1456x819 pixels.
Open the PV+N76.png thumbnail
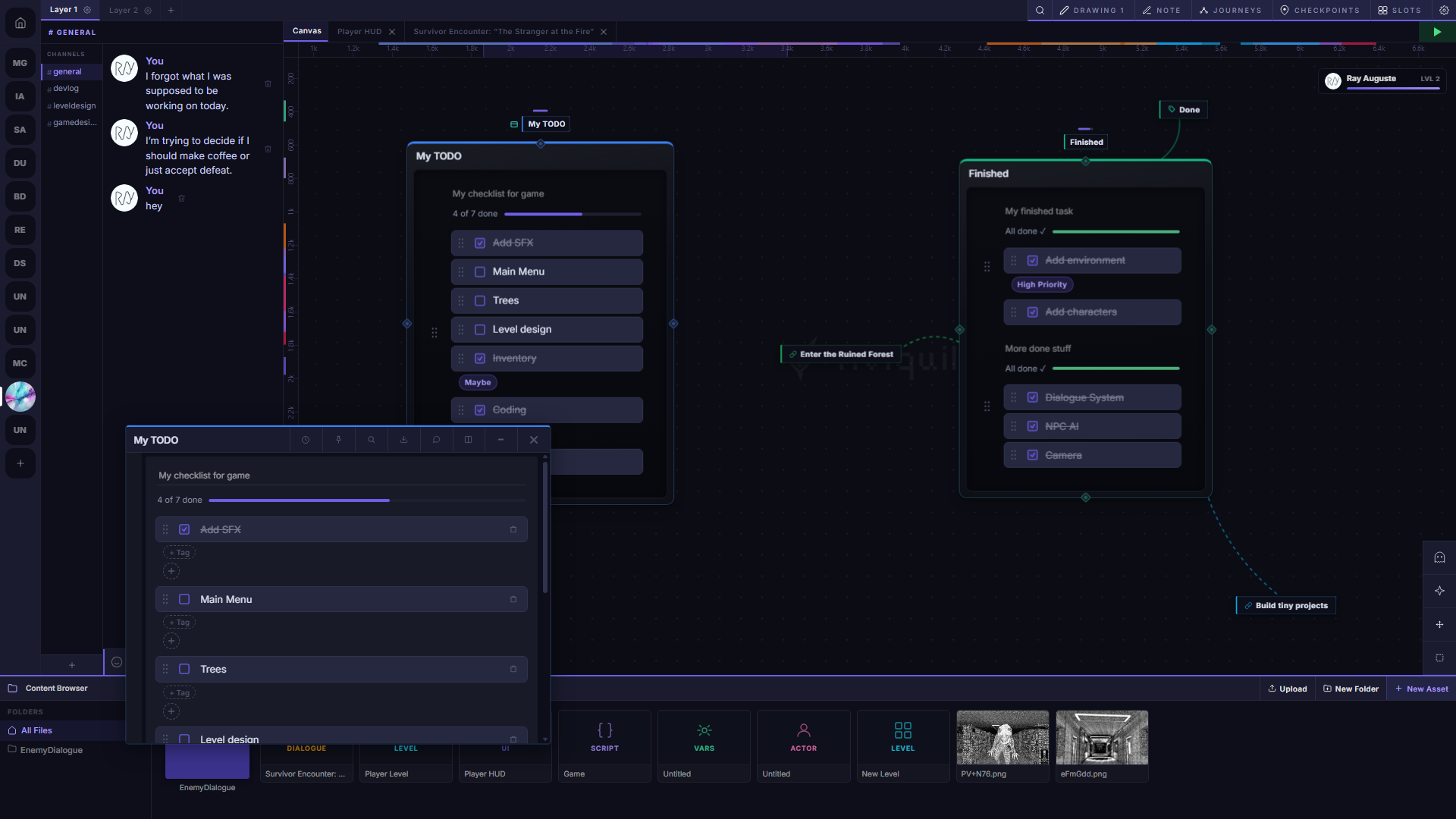pos(1003,738)
